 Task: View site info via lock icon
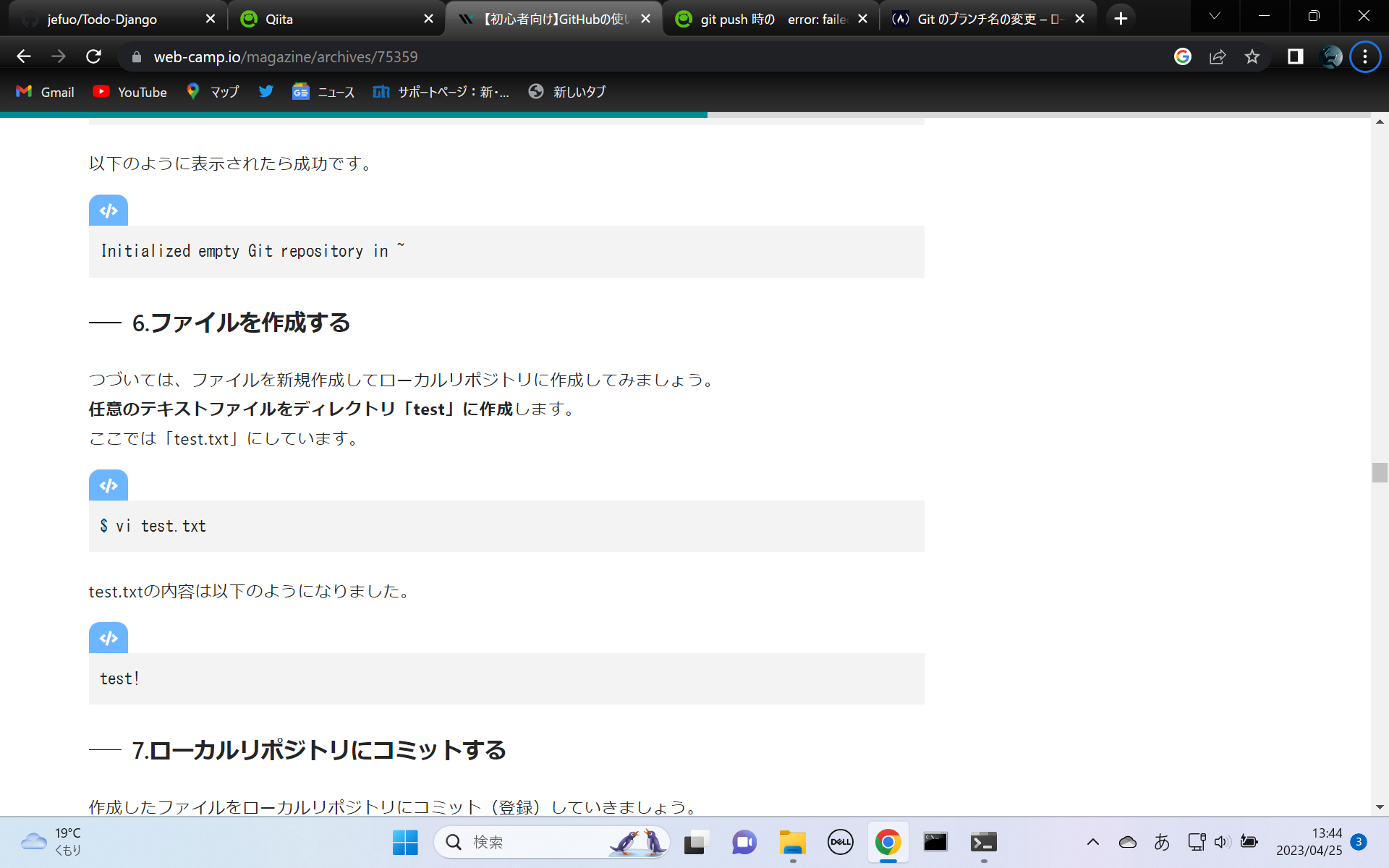pyautogui.click(x=137, y=56)
